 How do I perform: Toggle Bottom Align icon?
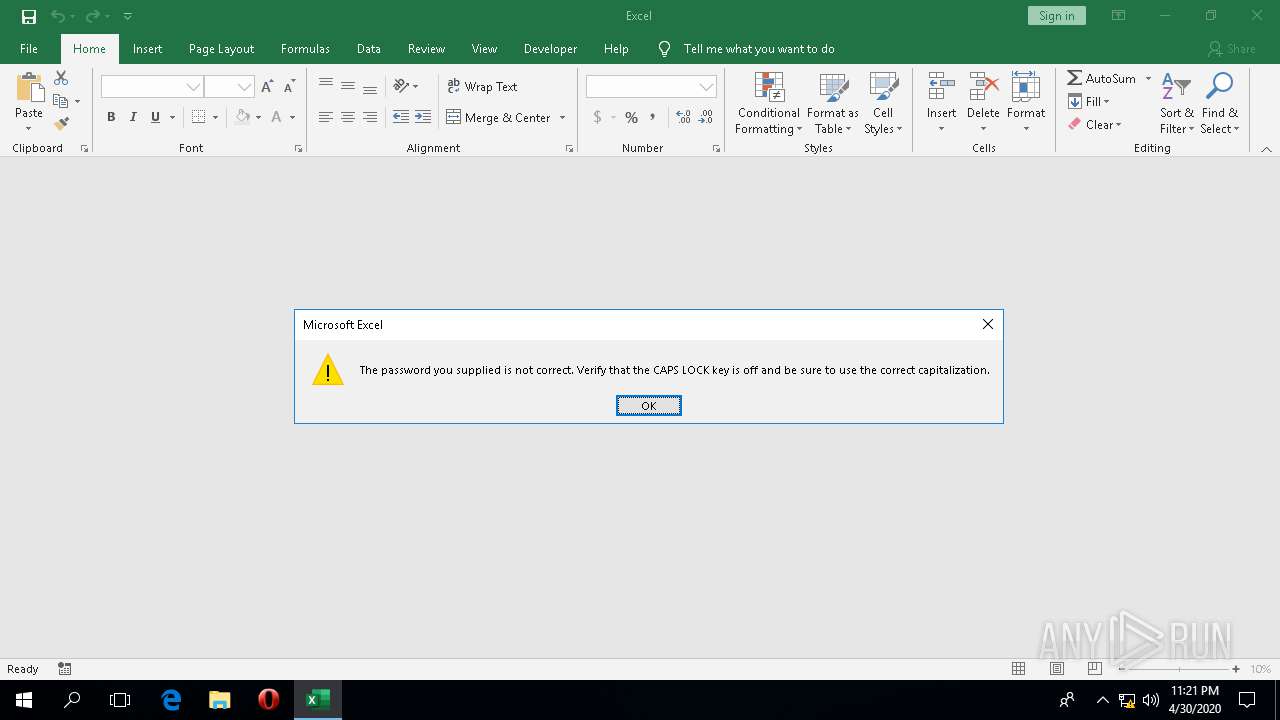370,87
